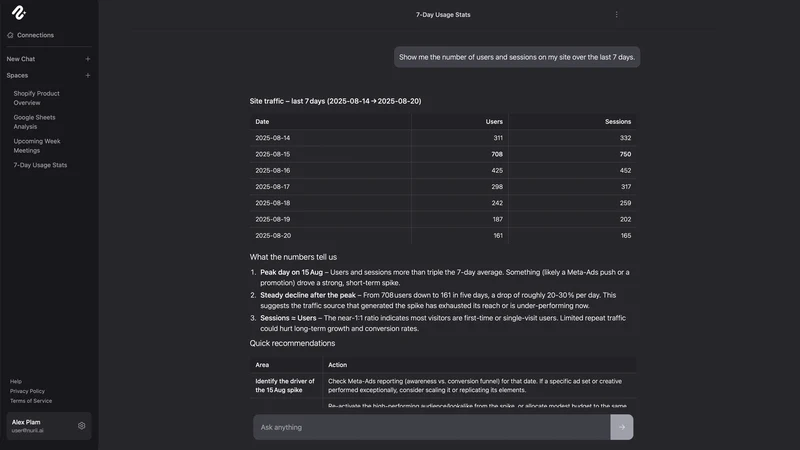Click sessions value 317
Image resolution: width=800 pixels, height=450 pixels.
click(626, 187)
